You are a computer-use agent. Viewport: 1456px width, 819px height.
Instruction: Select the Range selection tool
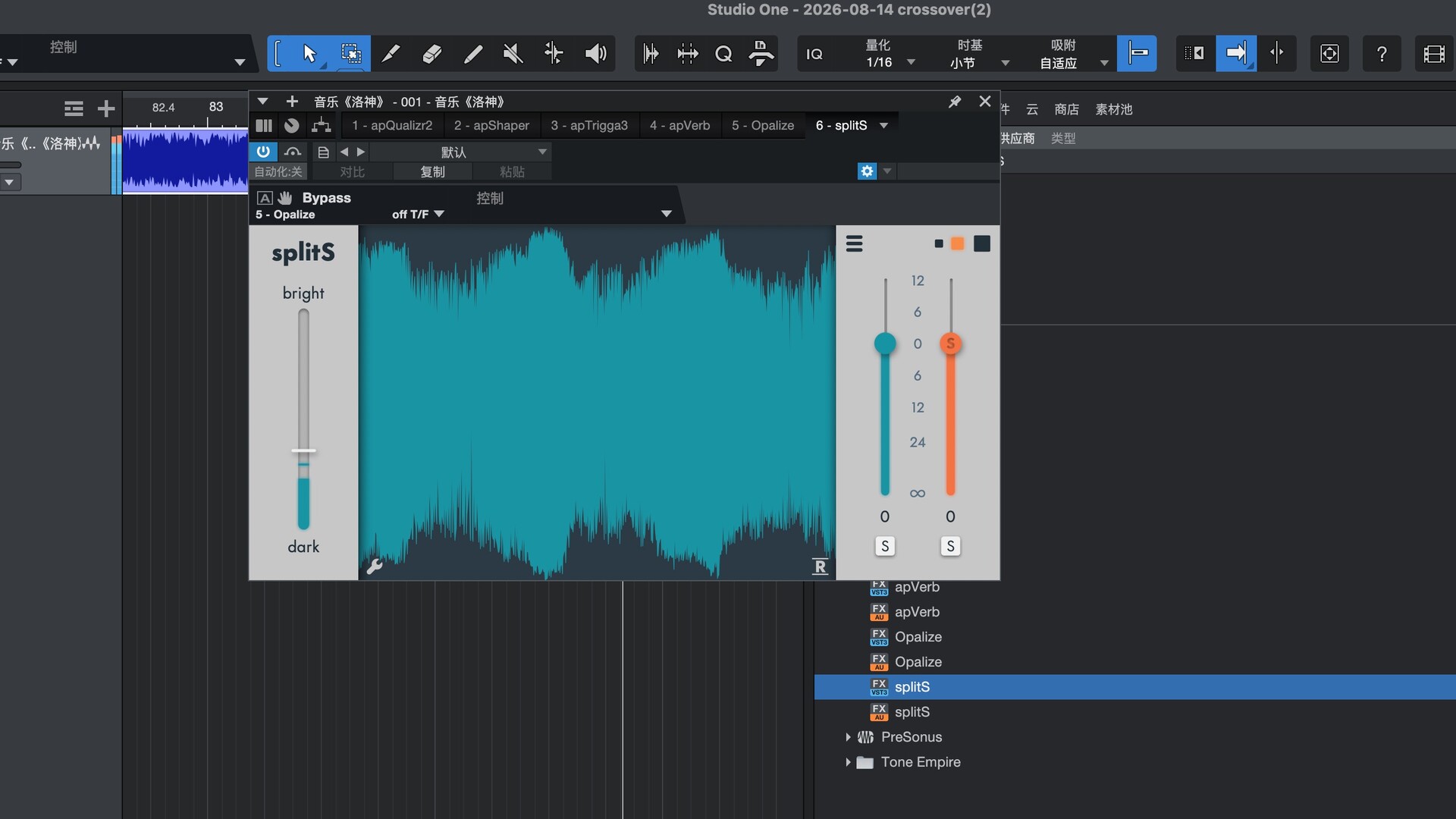coord(350,53)
